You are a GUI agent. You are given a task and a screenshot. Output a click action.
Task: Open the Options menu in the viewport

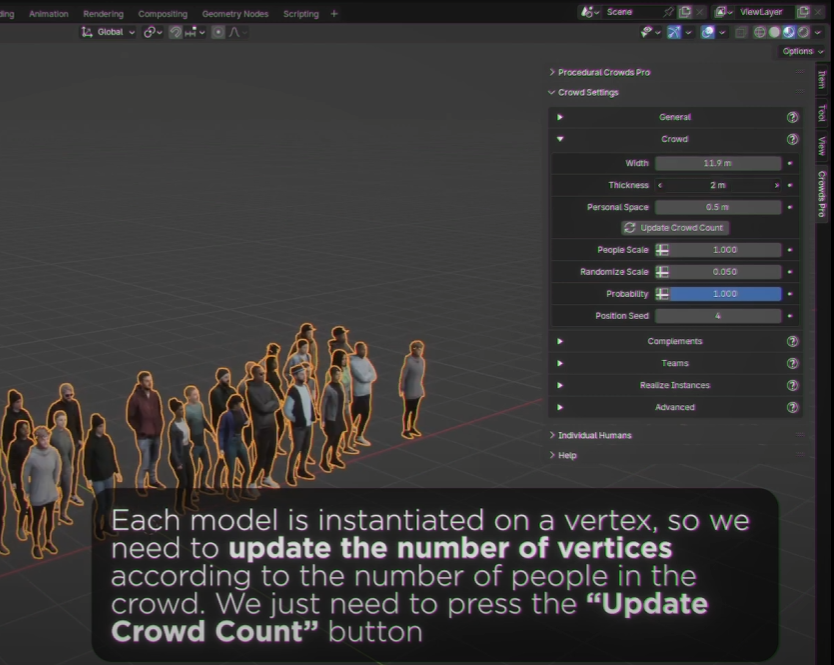point(800,51)
